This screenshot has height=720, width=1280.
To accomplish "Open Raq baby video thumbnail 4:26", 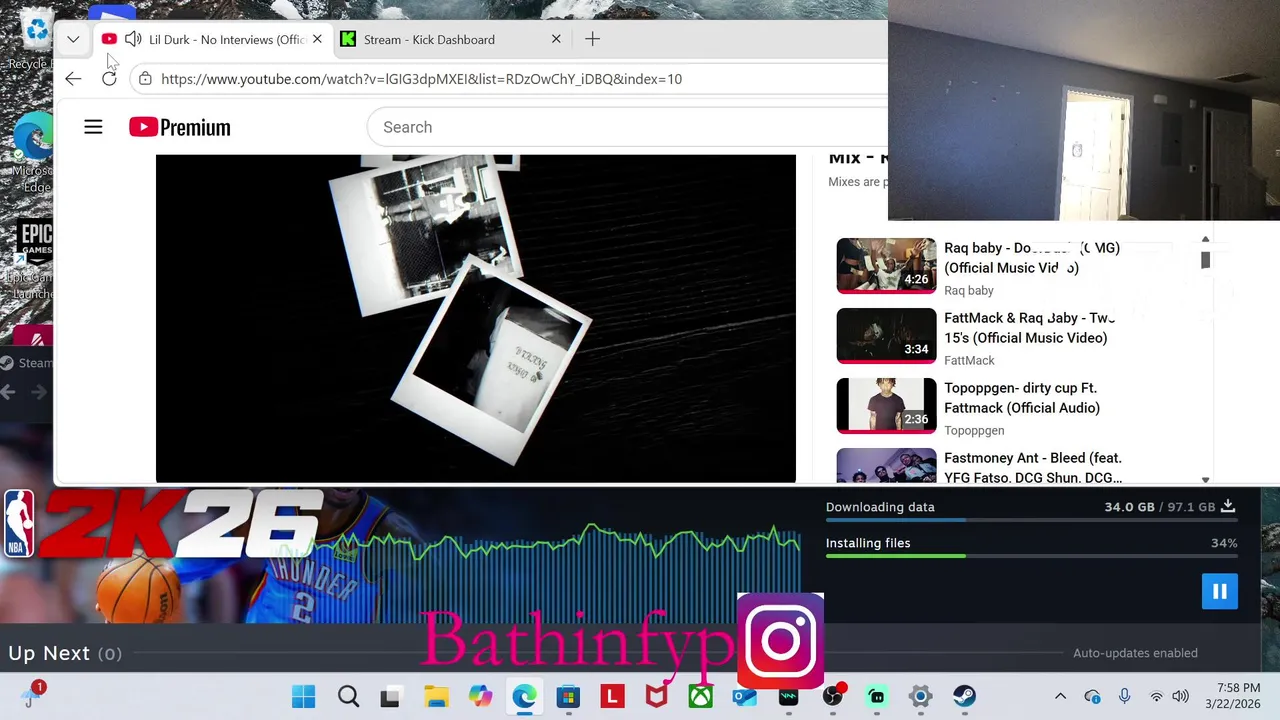I will pyautogui.click(x=886, y=265).
